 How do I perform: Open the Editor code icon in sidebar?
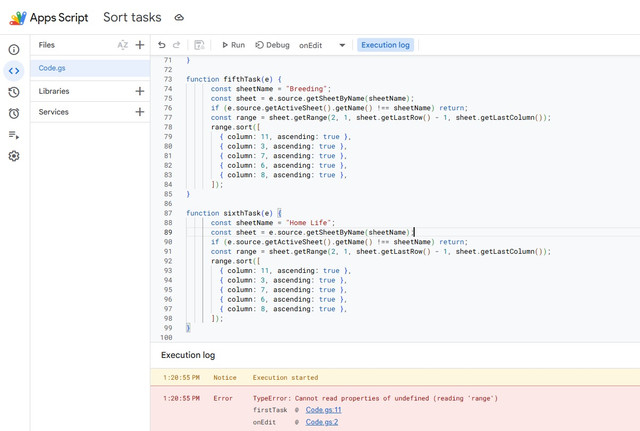tap(14, 71)
